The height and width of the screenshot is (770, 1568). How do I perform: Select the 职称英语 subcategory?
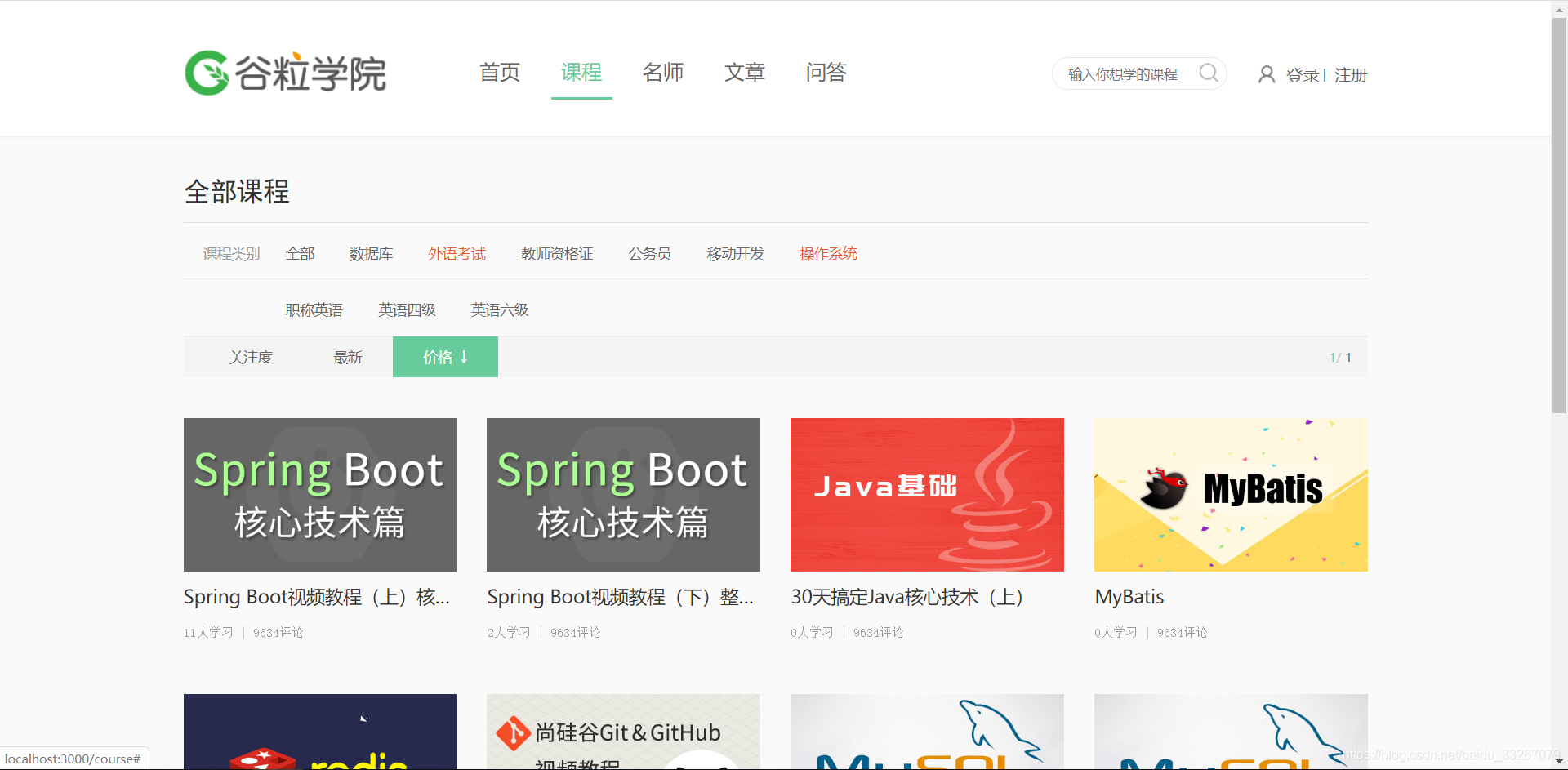pyautogui.click(x=314, y=310)
